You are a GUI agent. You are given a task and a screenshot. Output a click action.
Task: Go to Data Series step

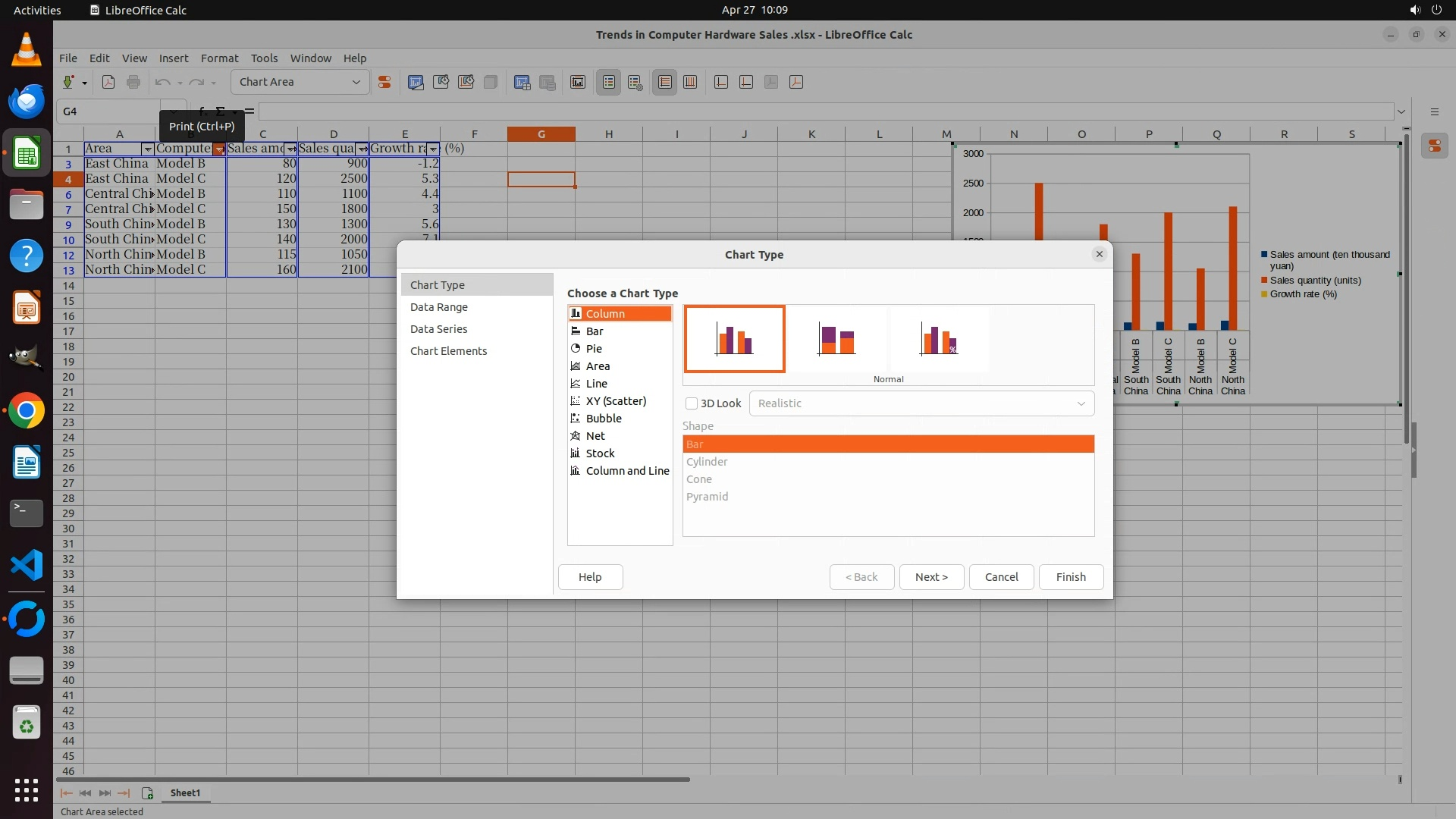click(x=438, y=329)
